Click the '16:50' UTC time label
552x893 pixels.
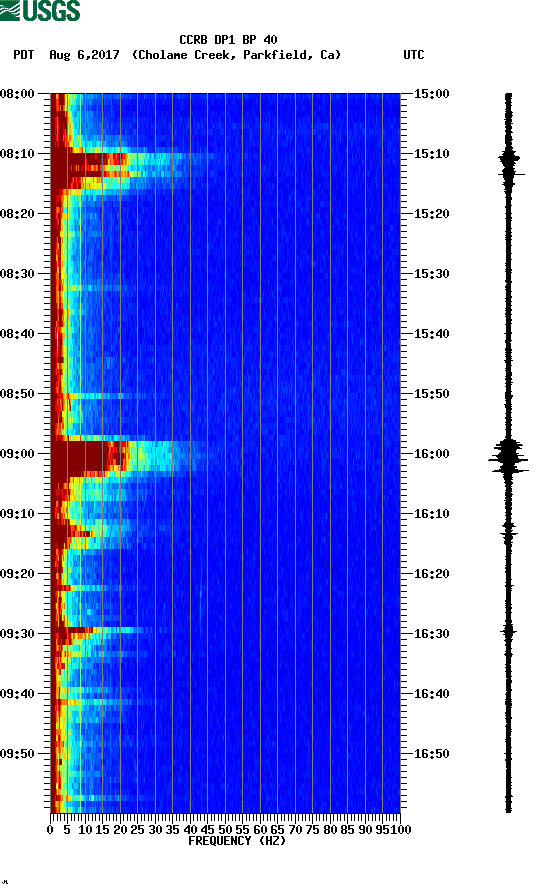click(x=431, y=753)
